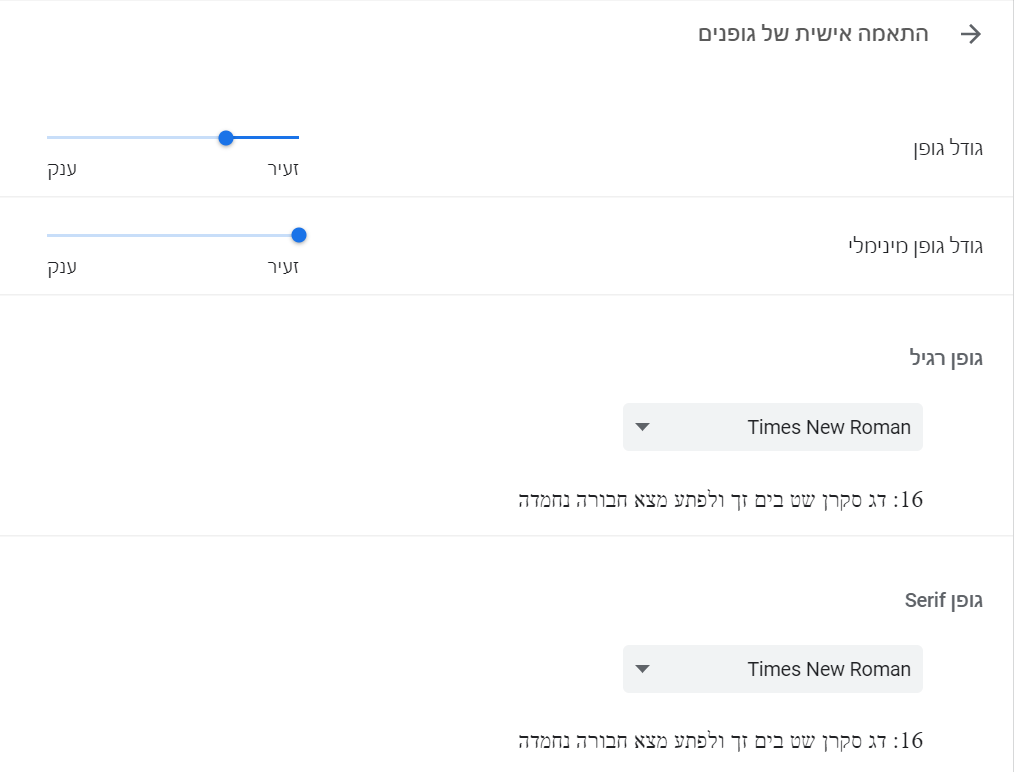The image size is (1014, 772).
Task: Click the arrow of the Serif font dropdown
Action: 643,669
